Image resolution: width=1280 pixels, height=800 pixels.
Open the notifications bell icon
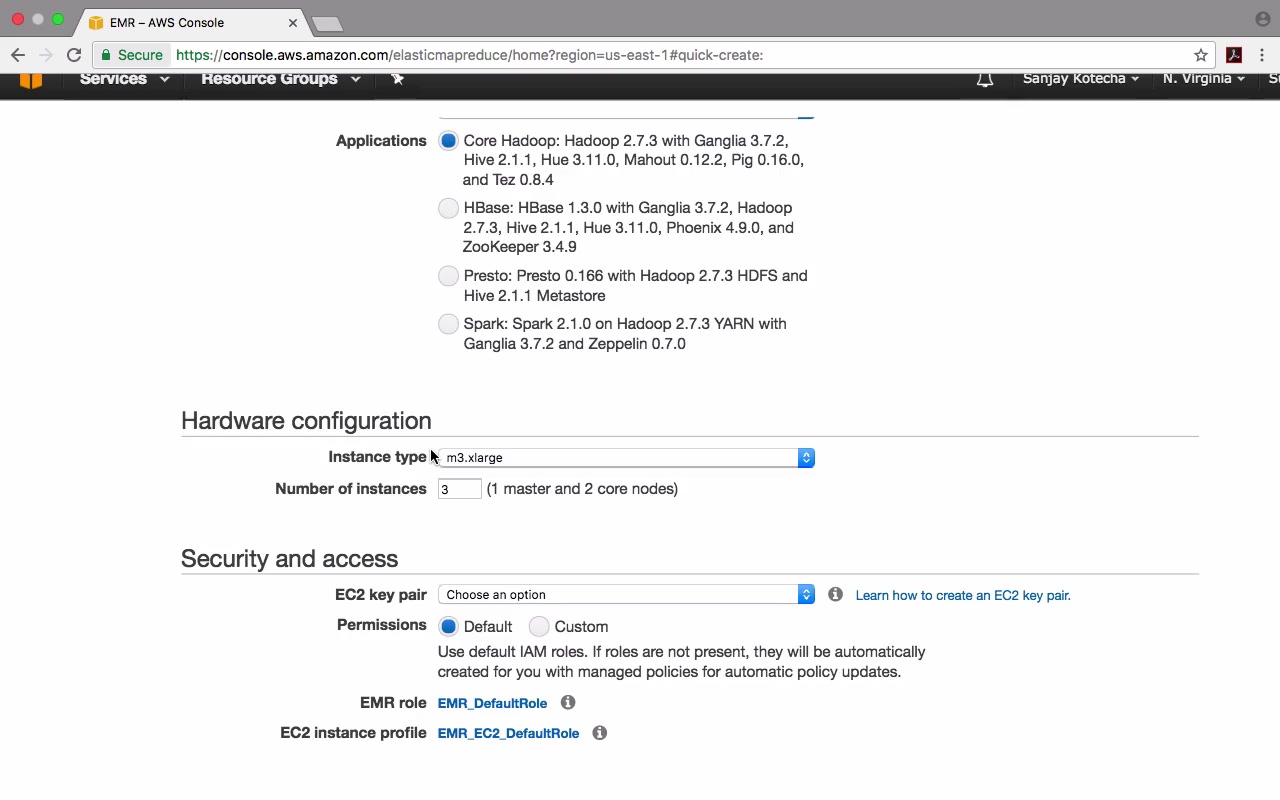985,79
